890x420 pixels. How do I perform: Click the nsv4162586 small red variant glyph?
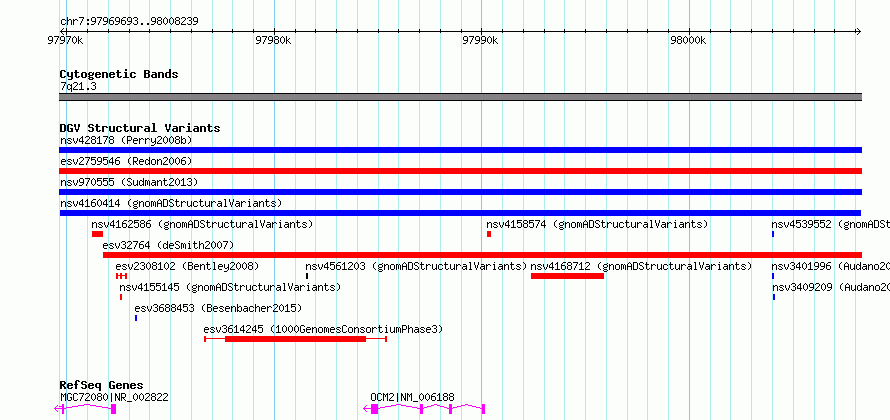click(97, 234)
